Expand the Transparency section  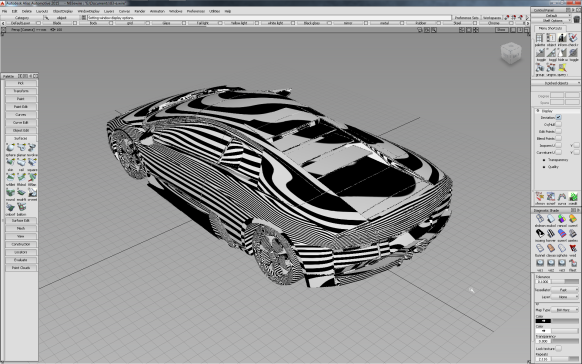(544, 160)
